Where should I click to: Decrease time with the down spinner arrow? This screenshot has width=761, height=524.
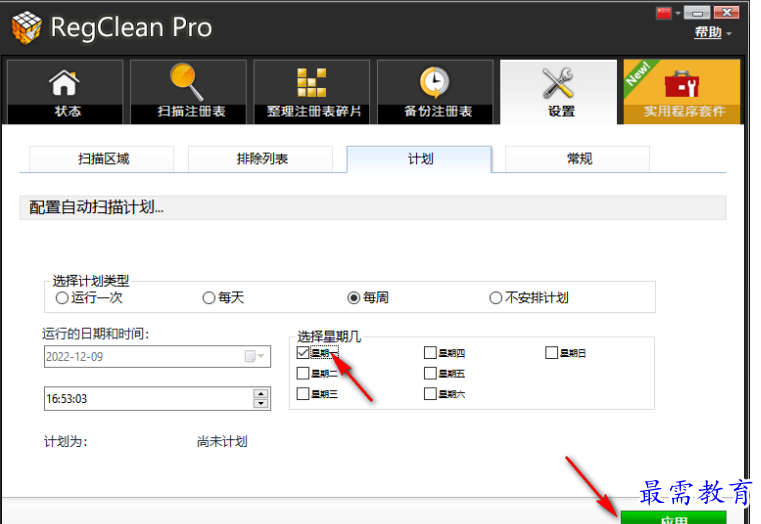(x=261, y=404)
